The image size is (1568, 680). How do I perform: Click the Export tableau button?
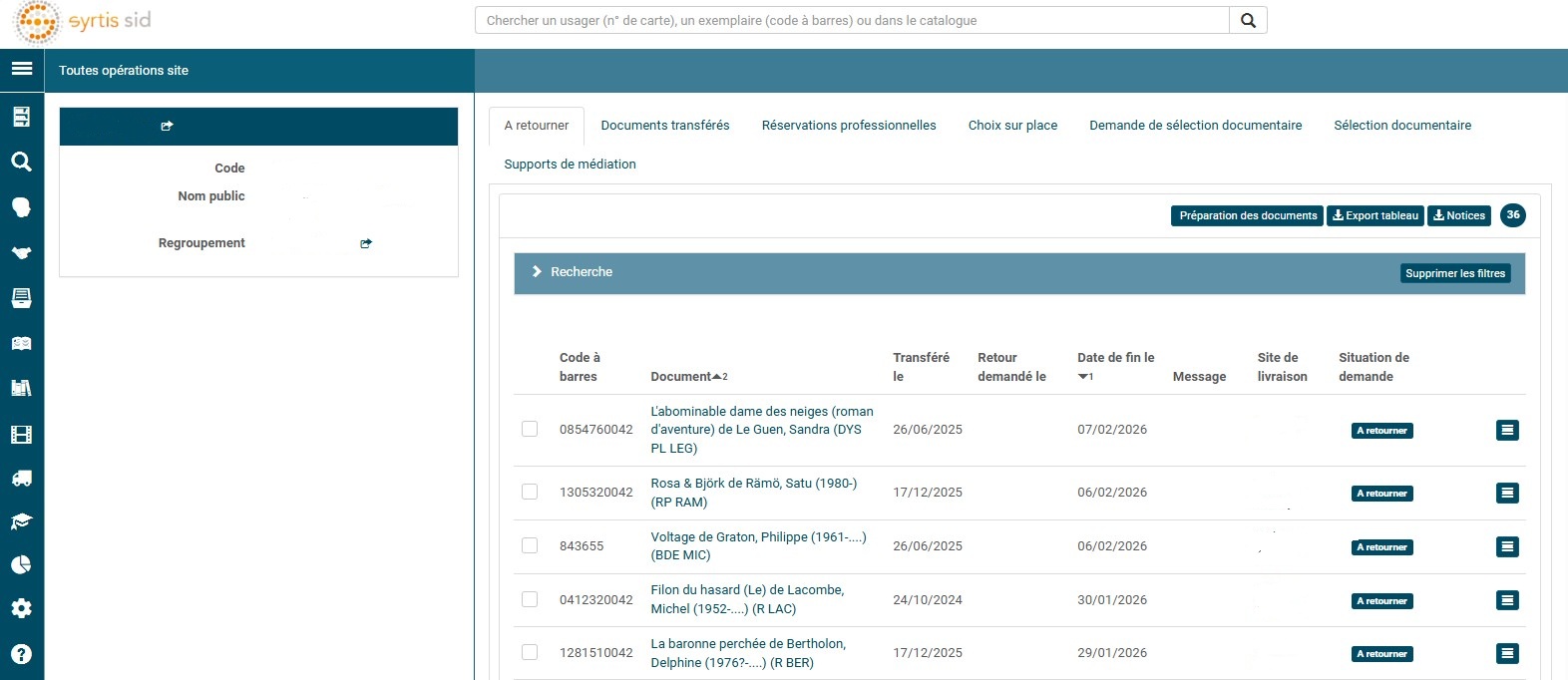pos(1375,215)
